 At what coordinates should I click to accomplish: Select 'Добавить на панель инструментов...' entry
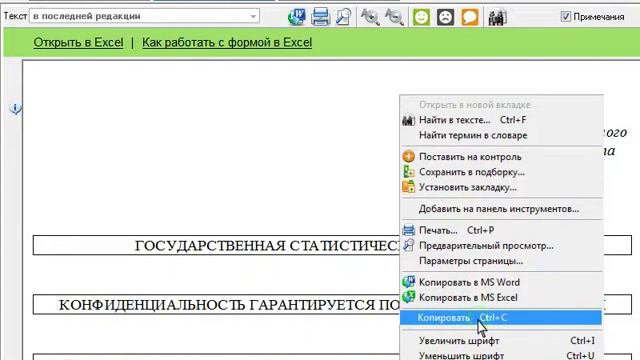[x=501, y=209]
